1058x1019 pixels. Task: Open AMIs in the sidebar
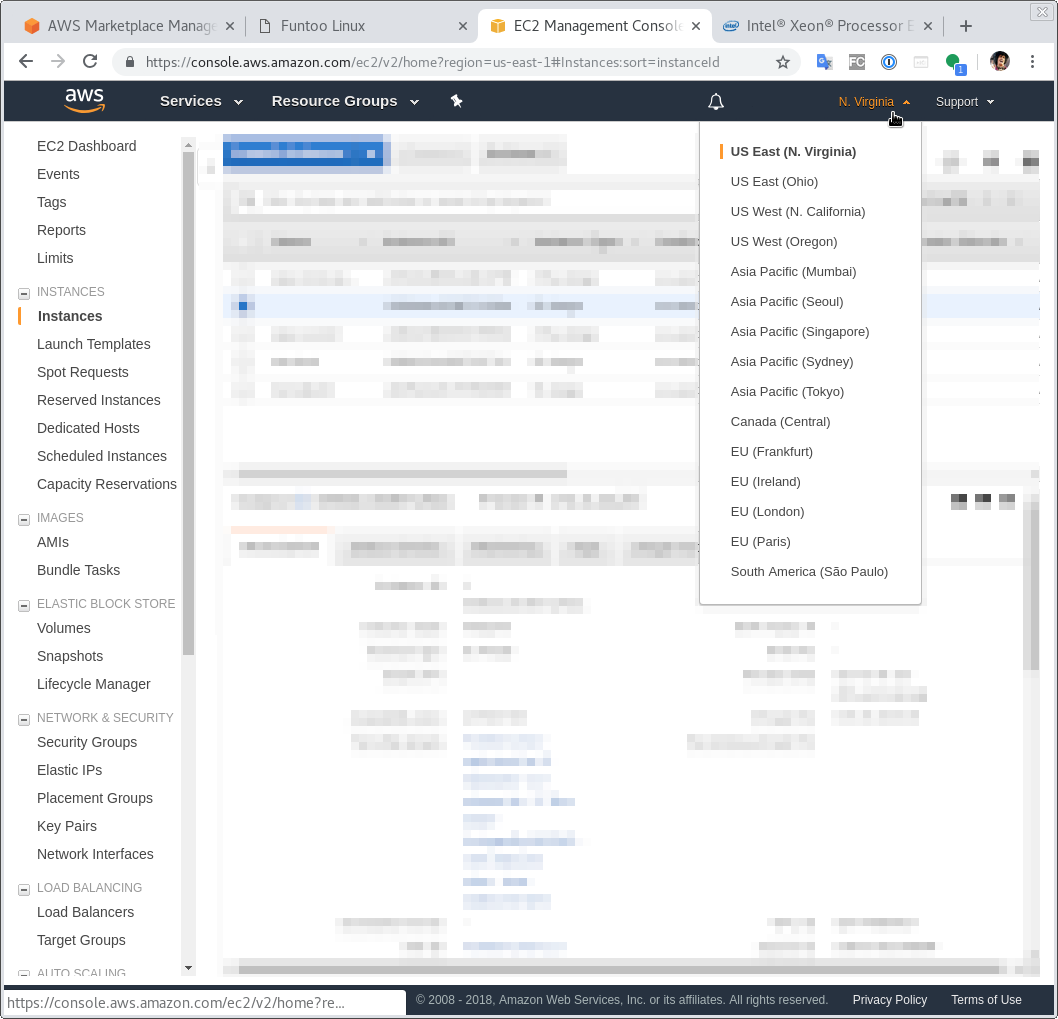[x=53, y=543]
